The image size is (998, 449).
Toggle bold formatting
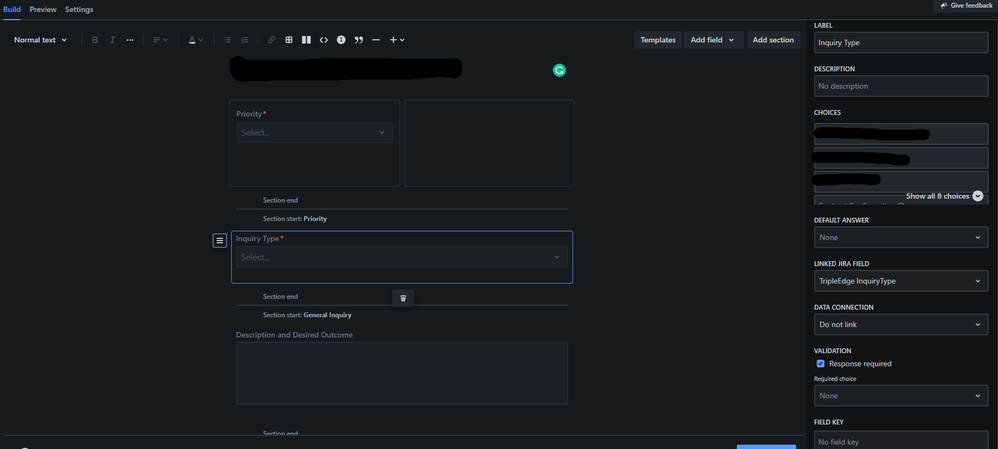pos(95,39)
